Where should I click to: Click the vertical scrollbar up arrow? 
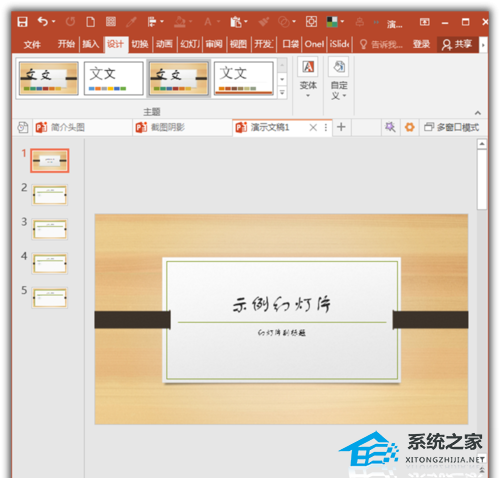(x=482, y=144)
